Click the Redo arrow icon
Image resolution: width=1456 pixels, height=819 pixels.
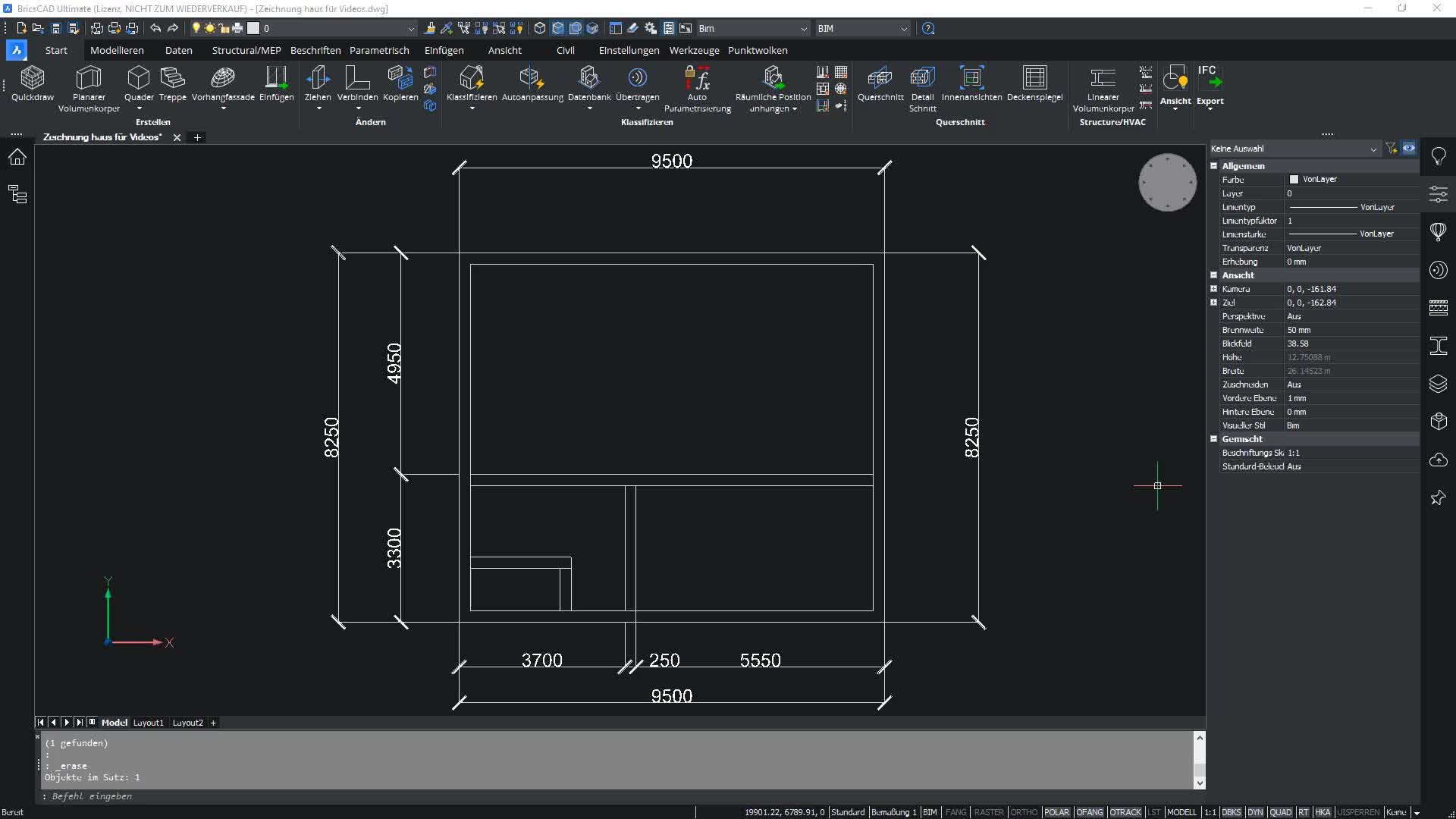pos(173,28)
